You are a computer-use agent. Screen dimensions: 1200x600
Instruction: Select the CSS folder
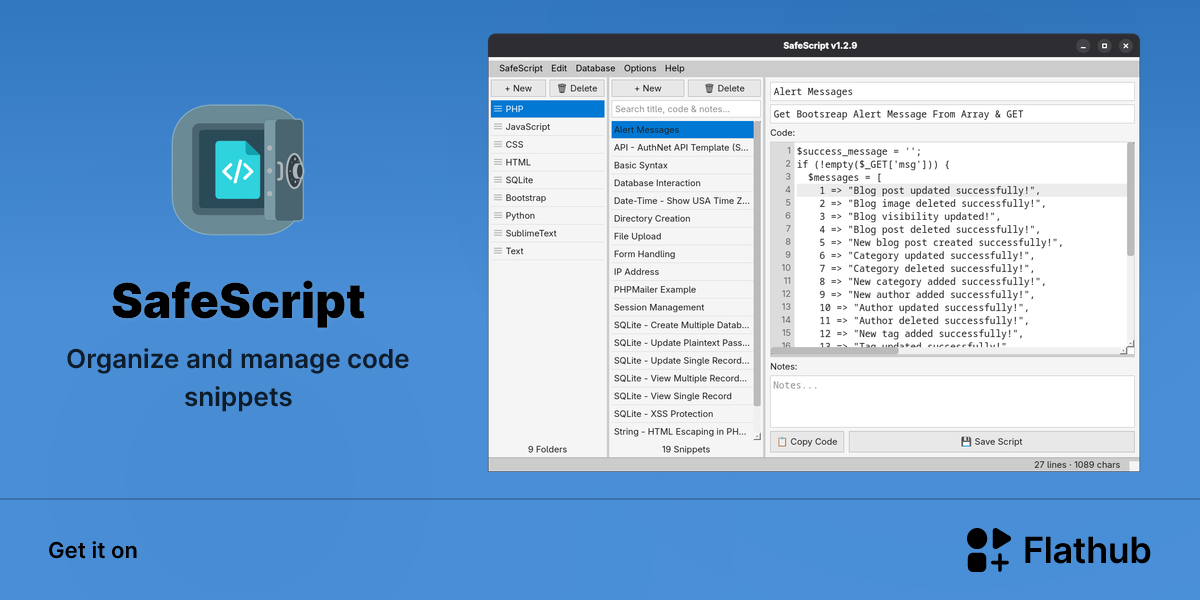click(548, 144)
